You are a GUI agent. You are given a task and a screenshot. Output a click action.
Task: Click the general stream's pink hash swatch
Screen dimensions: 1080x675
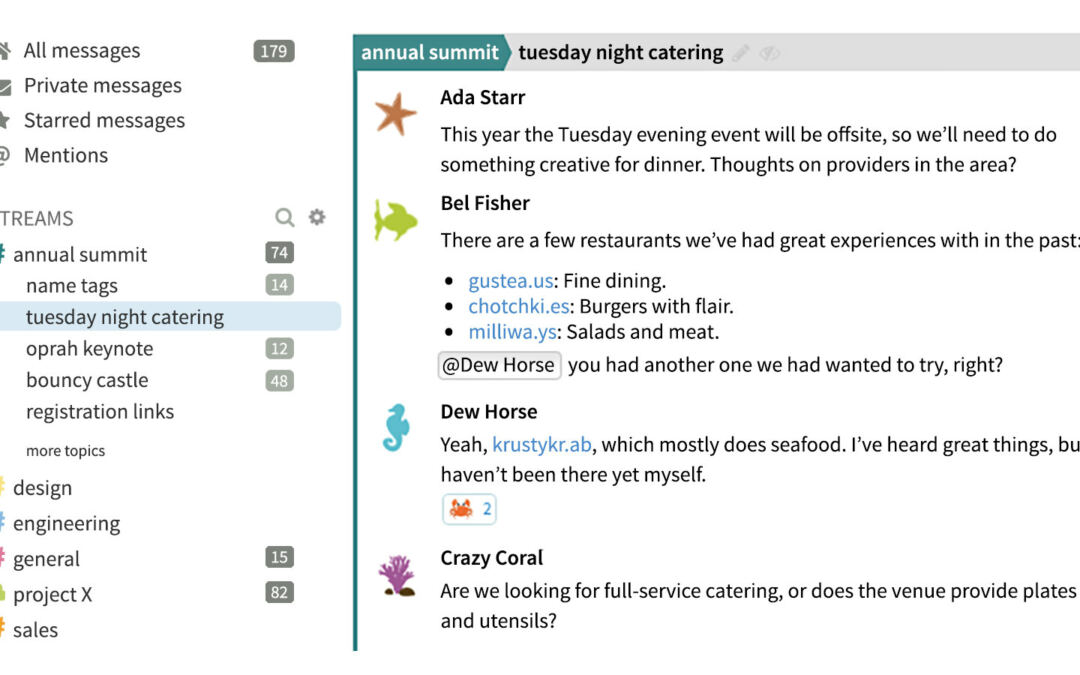click(x=3, y=558)
